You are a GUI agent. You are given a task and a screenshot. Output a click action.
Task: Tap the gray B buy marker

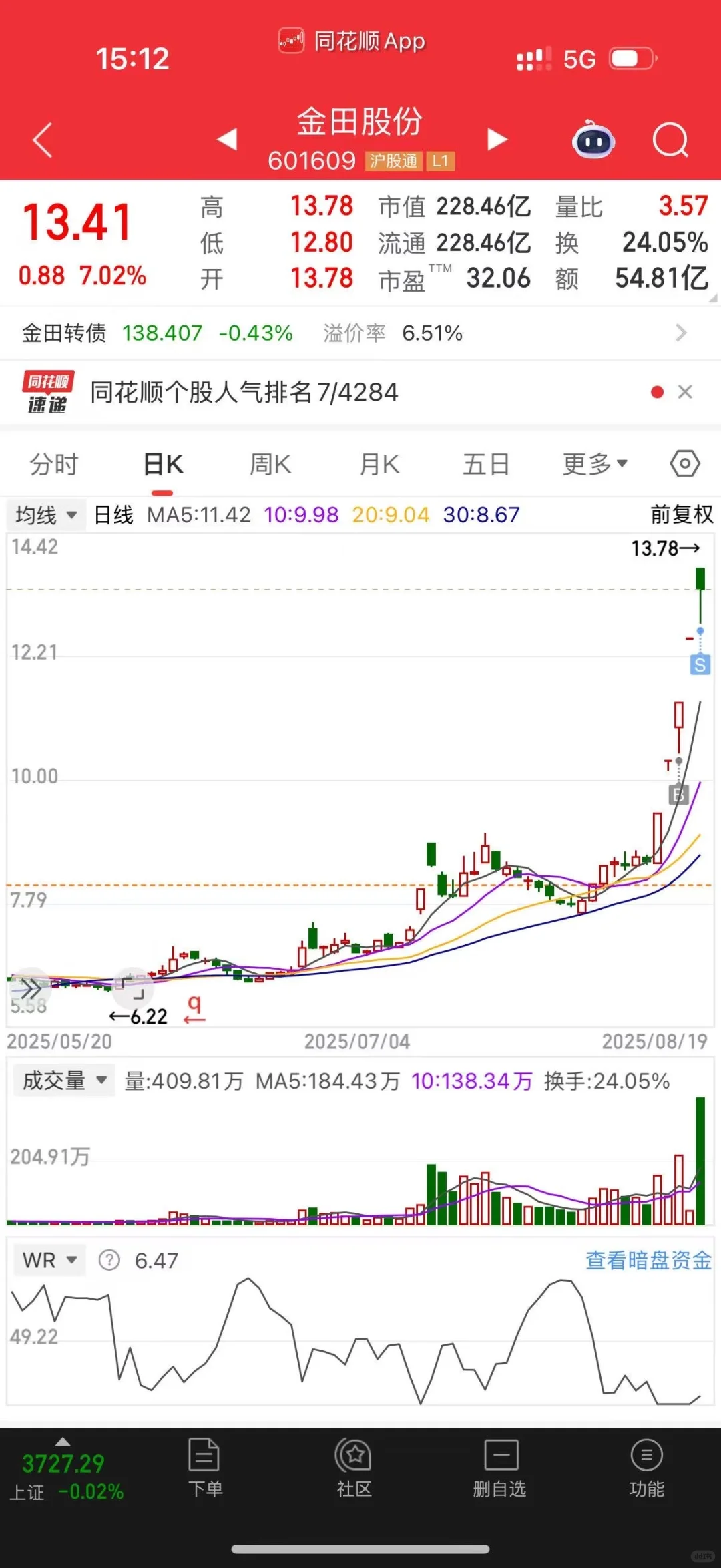tap(678, 795)
